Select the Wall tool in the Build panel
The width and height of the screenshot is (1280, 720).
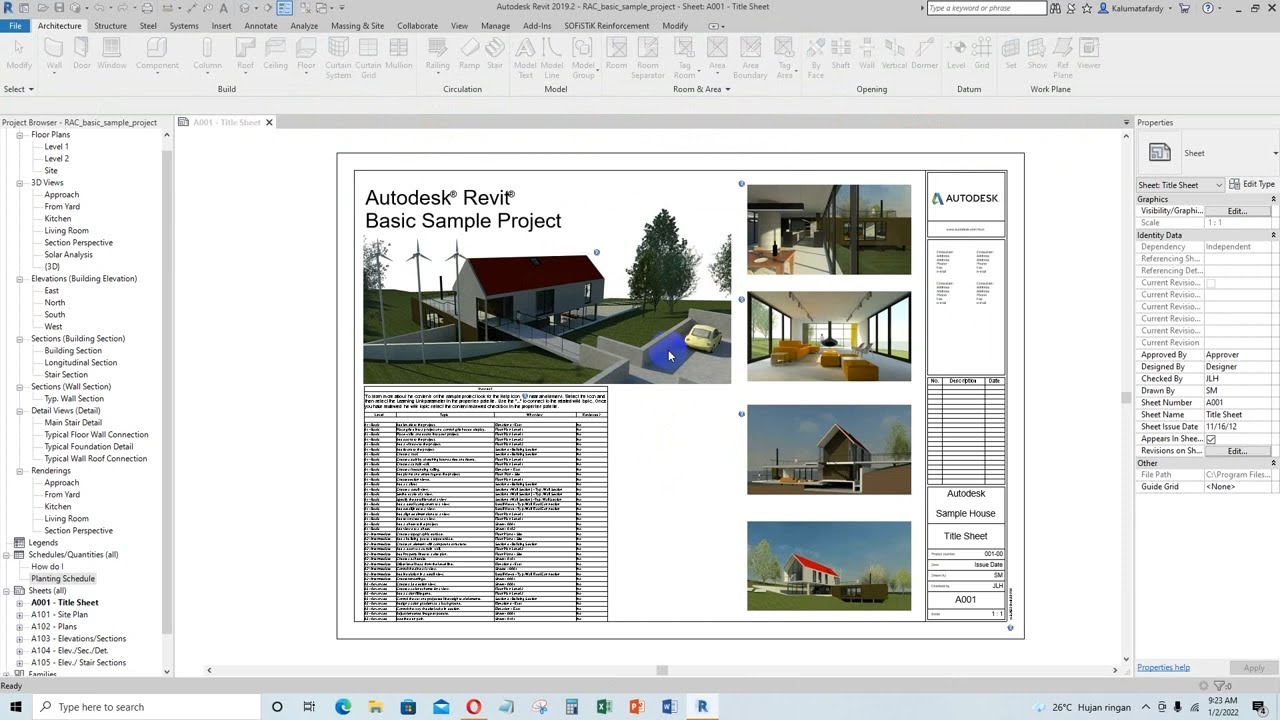click(54, 54)
